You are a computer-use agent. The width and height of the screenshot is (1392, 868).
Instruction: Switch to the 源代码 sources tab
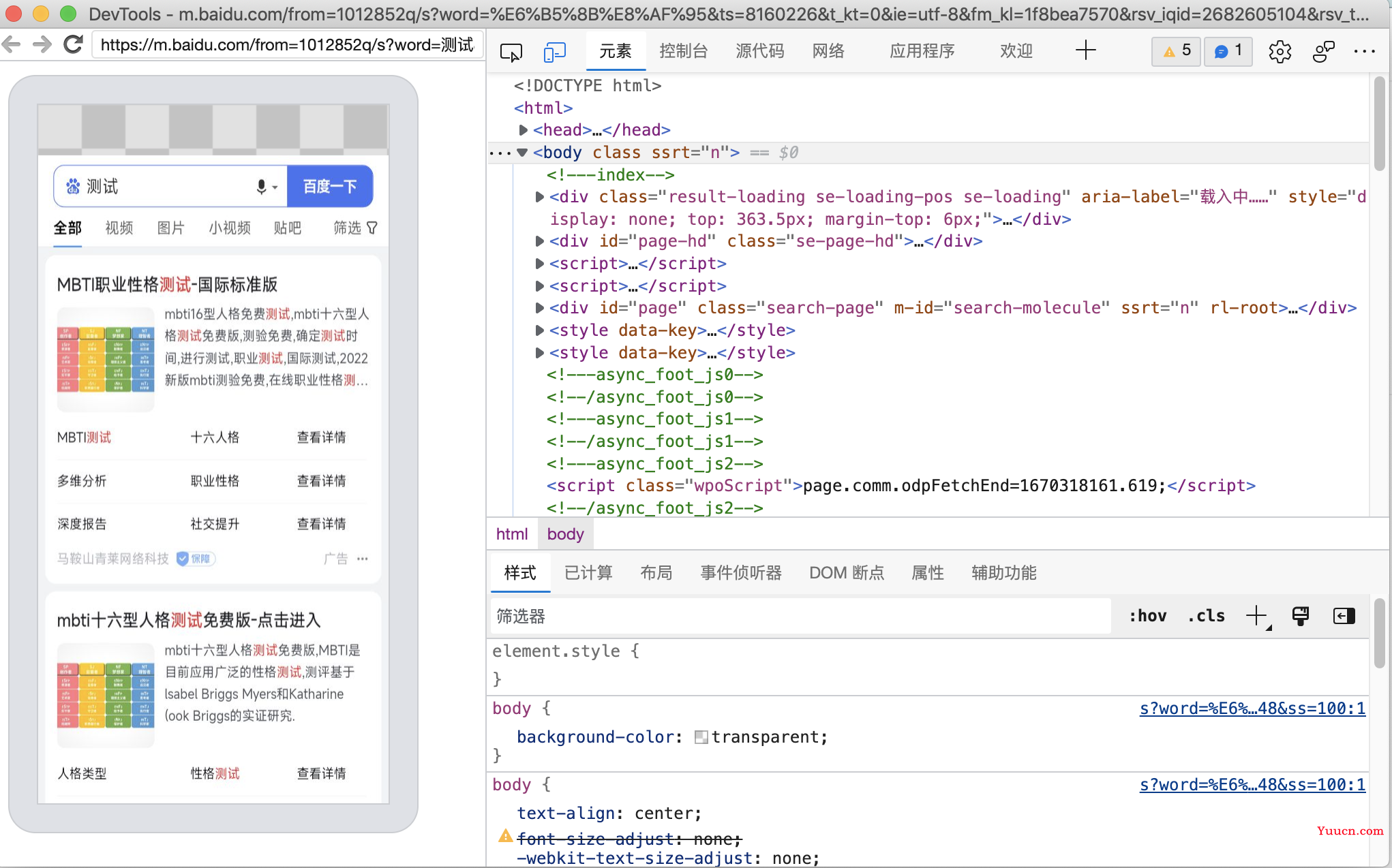(759, 51)
